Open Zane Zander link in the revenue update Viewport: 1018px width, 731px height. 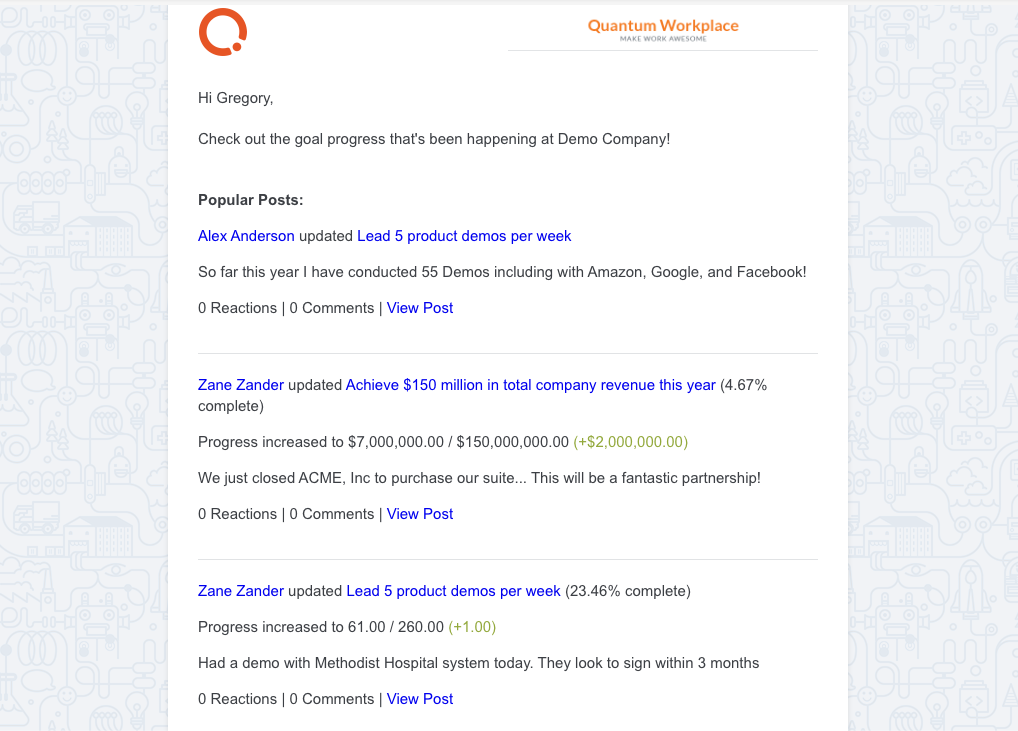241,385
